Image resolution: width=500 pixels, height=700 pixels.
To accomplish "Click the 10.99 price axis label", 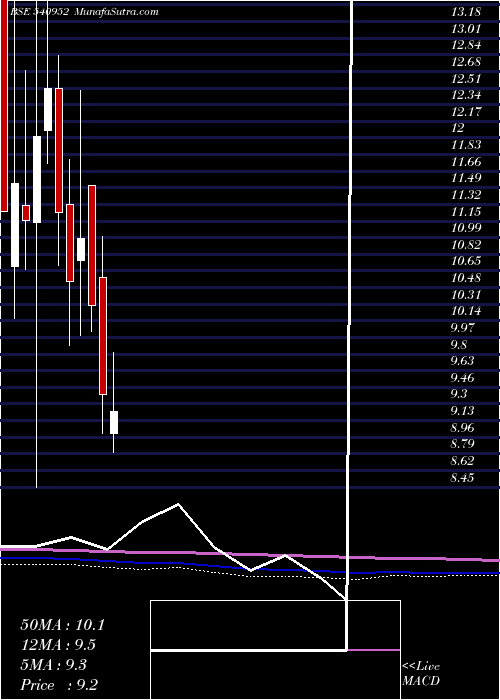I will (x=466, y=228).
